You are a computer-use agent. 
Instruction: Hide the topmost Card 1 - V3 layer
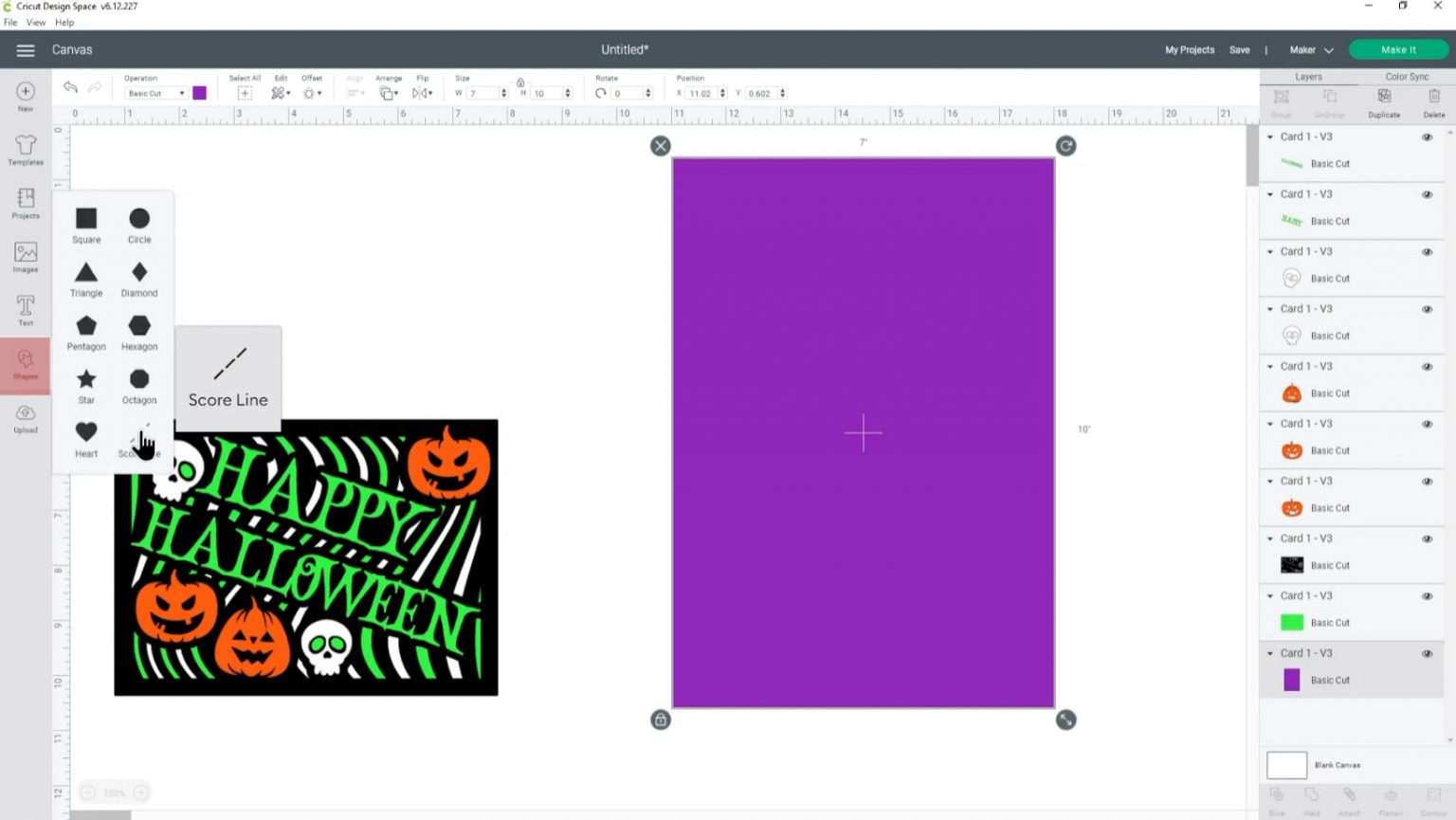(1427, 137)
